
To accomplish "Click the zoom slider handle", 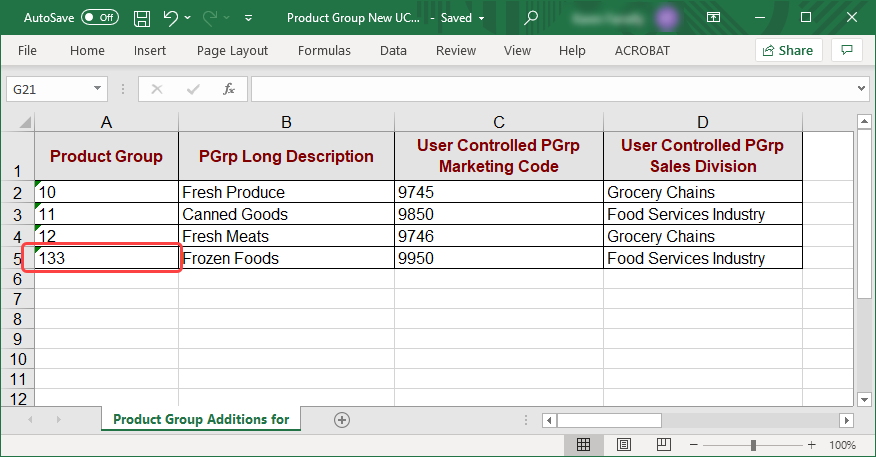I will 753,444.
